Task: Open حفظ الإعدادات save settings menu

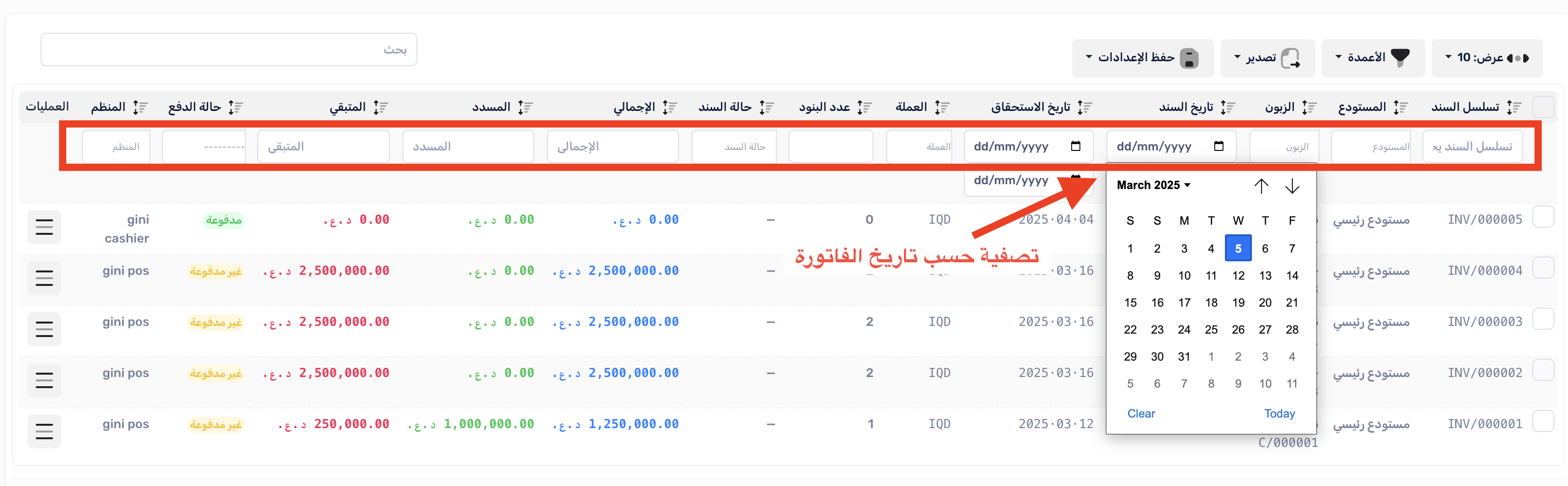Action: coord(1142,58)
